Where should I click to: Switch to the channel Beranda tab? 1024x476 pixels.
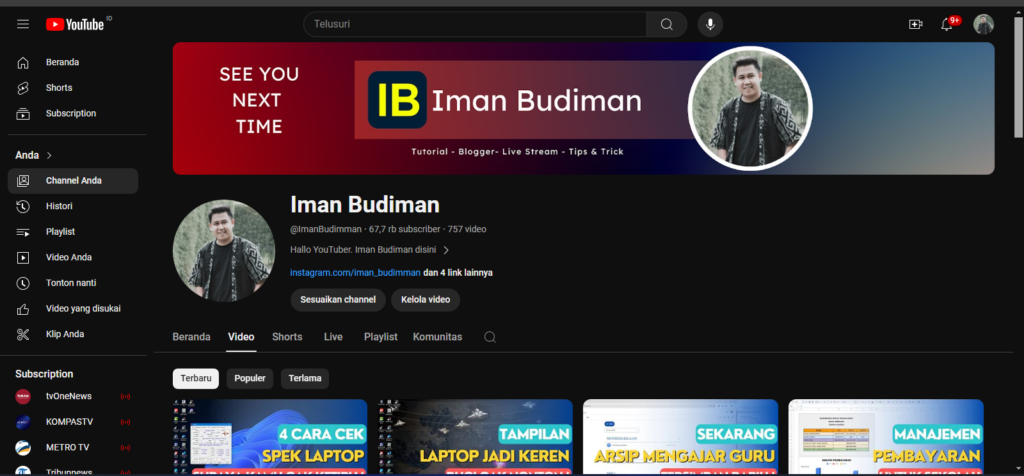pos(191,337)
